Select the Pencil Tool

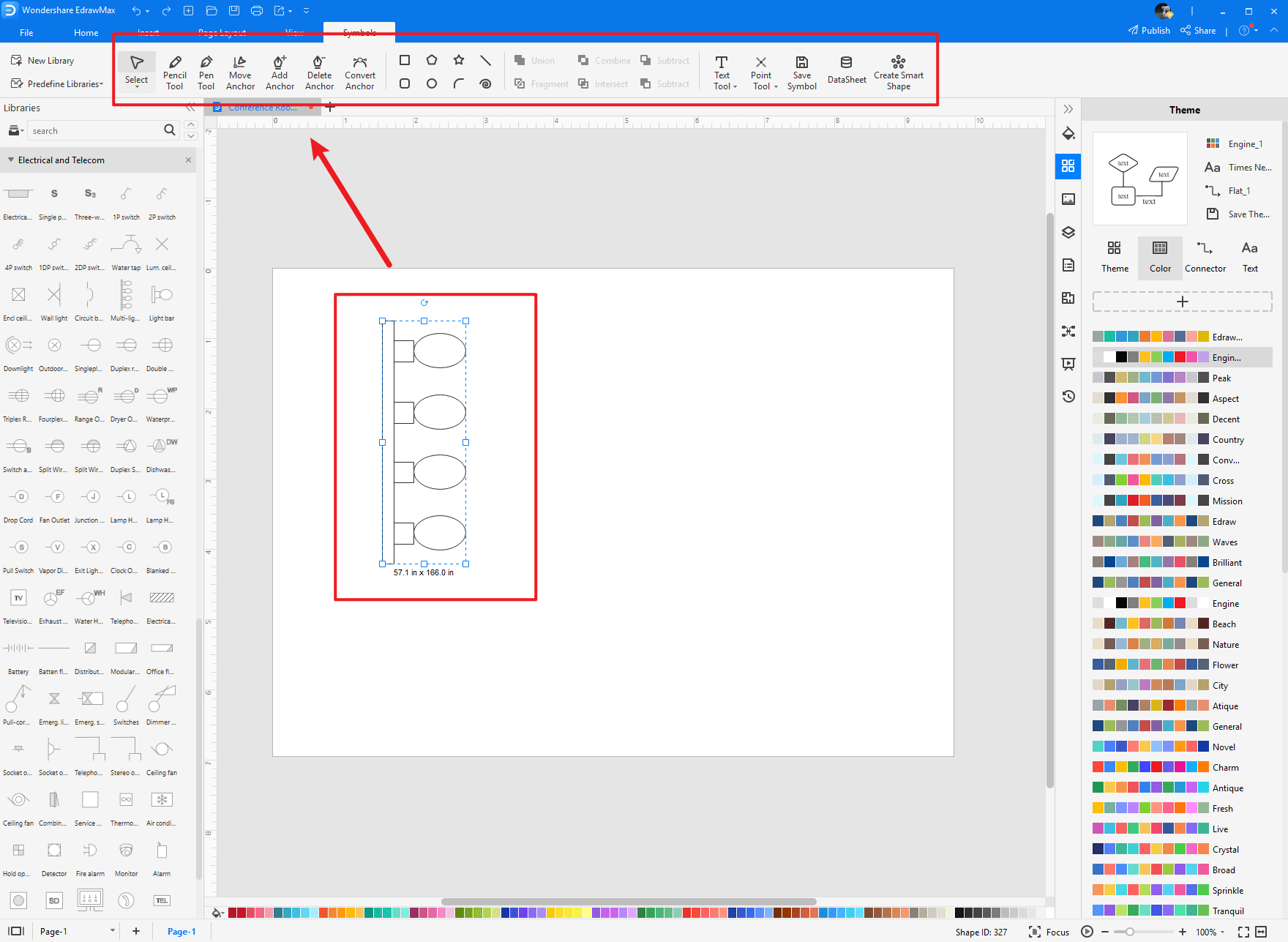(x=174, y=72)
